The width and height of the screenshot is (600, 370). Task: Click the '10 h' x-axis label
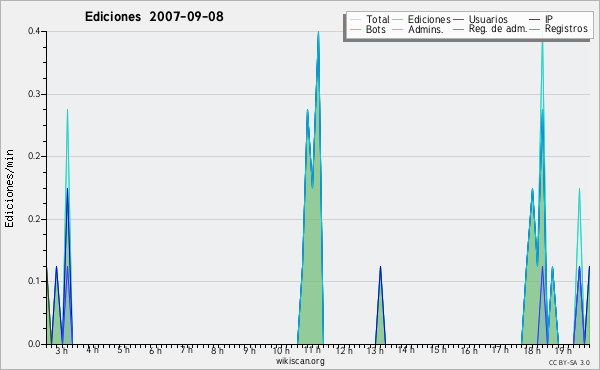tap(281, 350)
